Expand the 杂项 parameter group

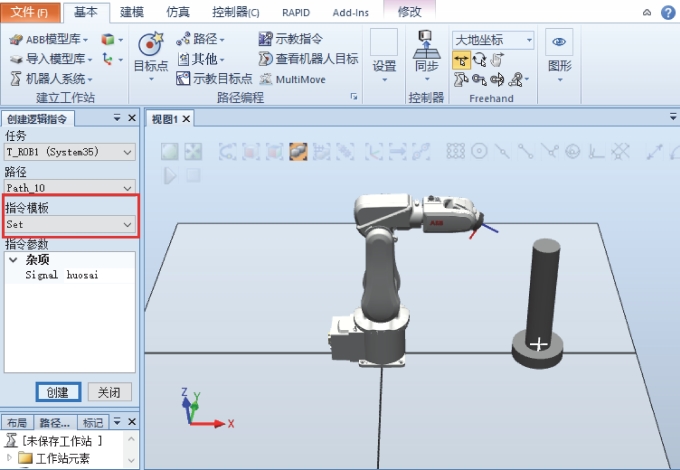13,259
